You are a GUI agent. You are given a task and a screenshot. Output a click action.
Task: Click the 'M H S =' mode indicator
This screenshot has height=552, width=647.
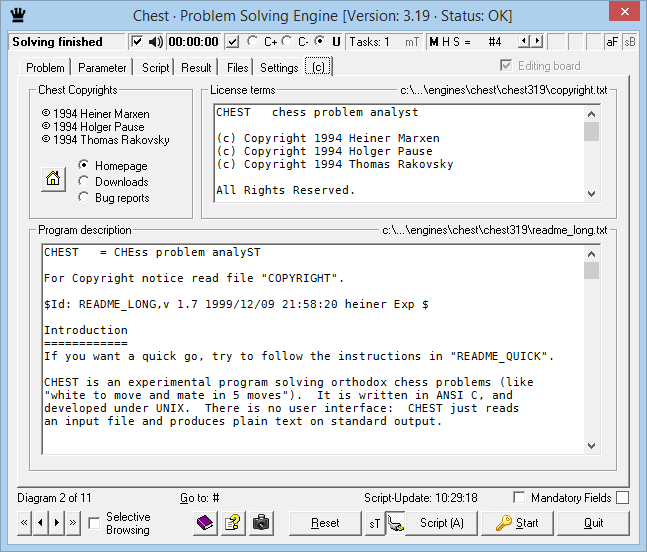click(x=450, y=42)
